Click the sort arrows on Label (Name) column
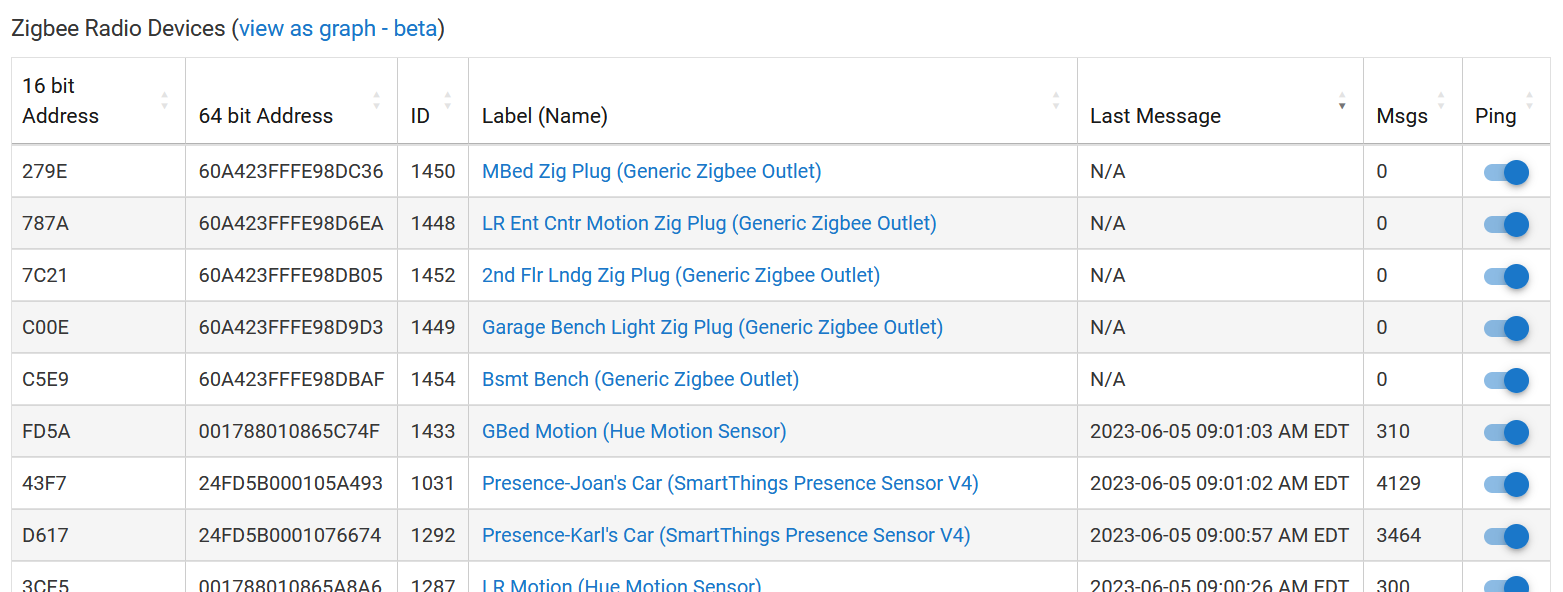 (1055, 100)
